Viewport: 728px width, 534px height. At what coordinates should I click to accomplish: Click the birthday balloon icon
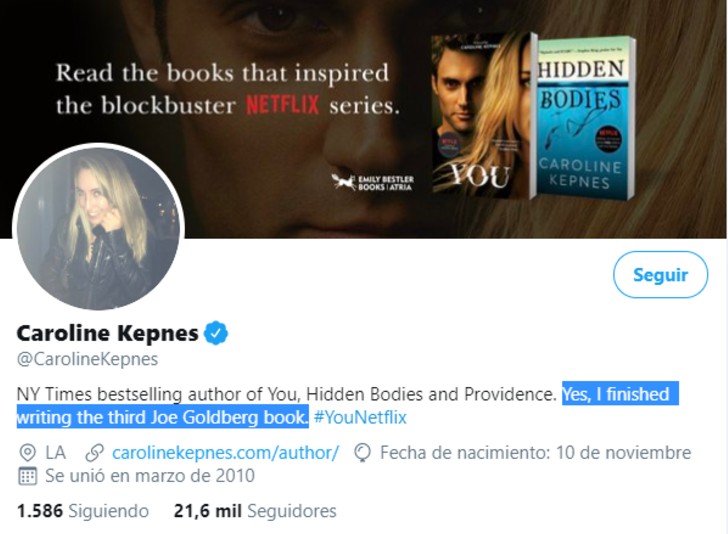[363, 453]
